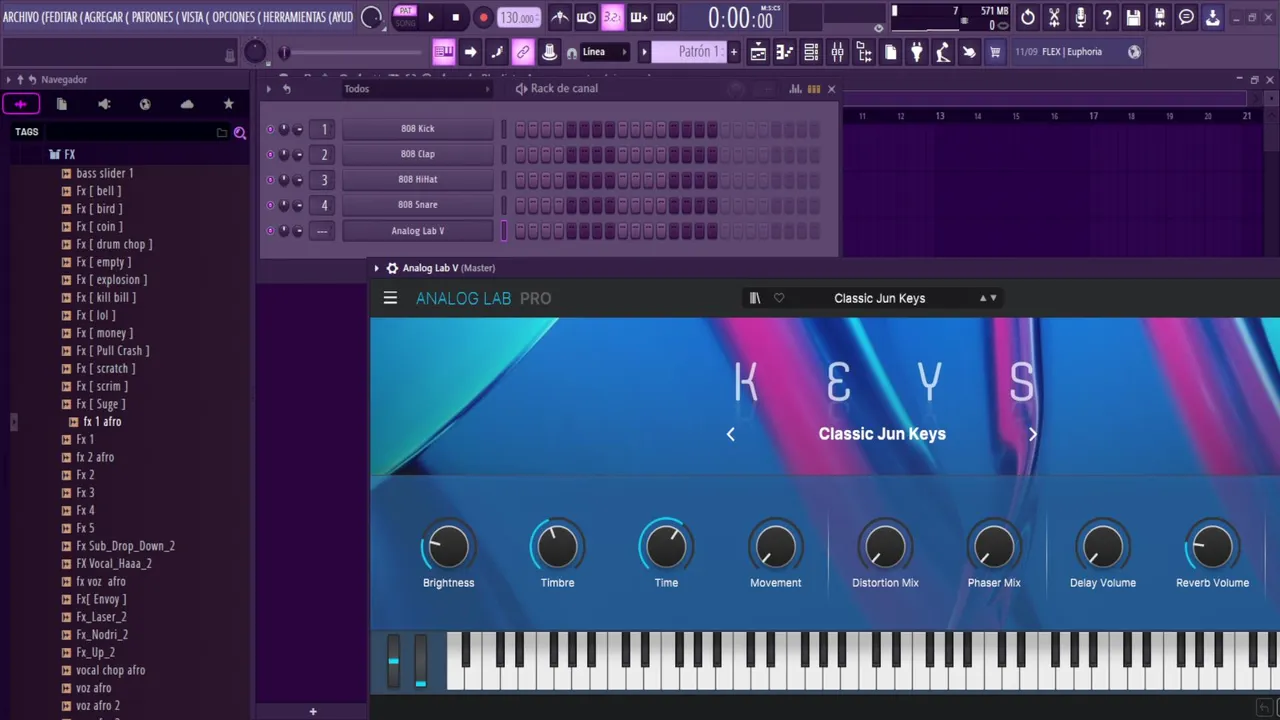1280x720 pixels.
Task: Toggle PAT/SONG mode switch
Action: [405, 17]
